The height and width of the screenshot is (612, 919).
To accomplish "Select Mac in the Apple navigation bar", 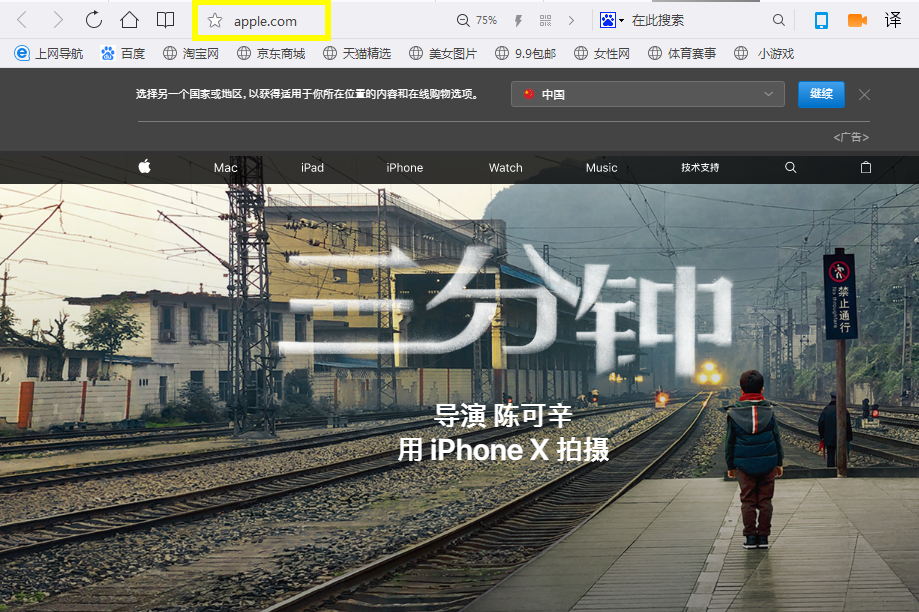I will [x=225, y=167].
